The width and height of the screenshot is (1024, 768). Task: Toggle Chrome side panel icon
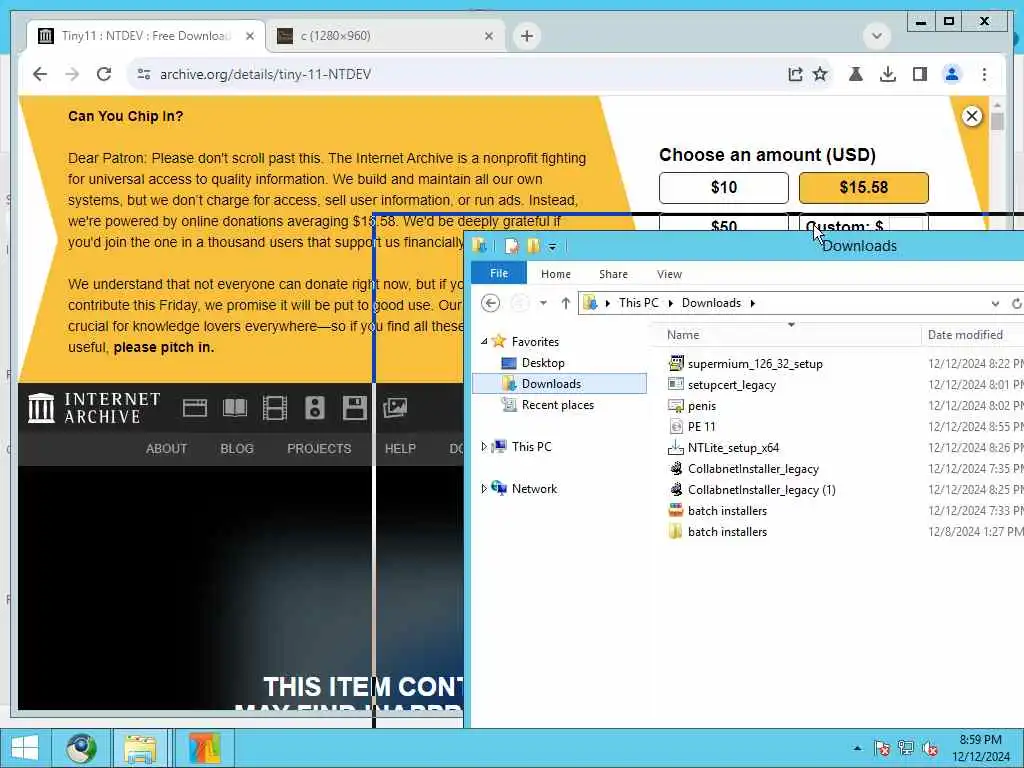click(x=920, y=74)
